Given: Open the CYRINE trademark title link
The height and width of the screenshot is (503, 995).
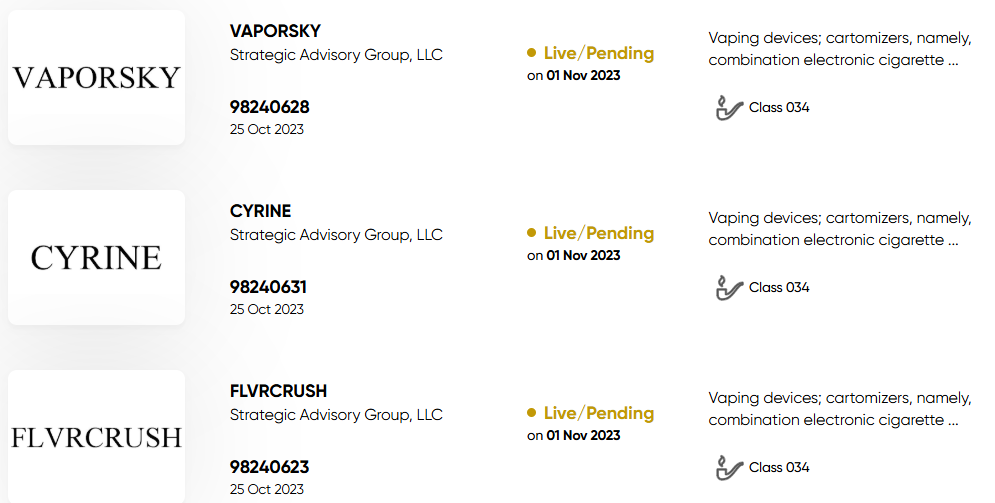Looking at the screenshot, I should coord(260,211).
